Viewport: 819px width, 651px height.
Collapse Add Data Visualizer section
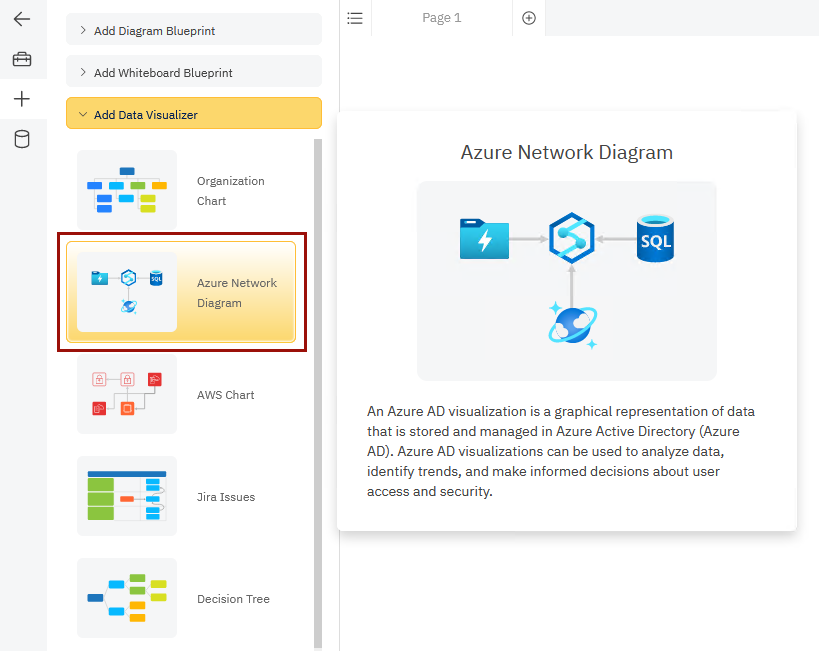[194, 115]
